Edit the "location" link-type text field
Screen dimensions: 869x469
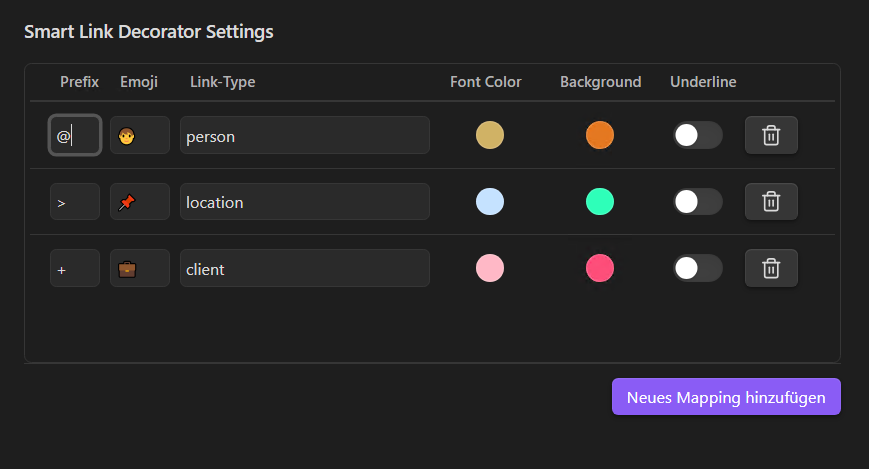pos(304,202)
